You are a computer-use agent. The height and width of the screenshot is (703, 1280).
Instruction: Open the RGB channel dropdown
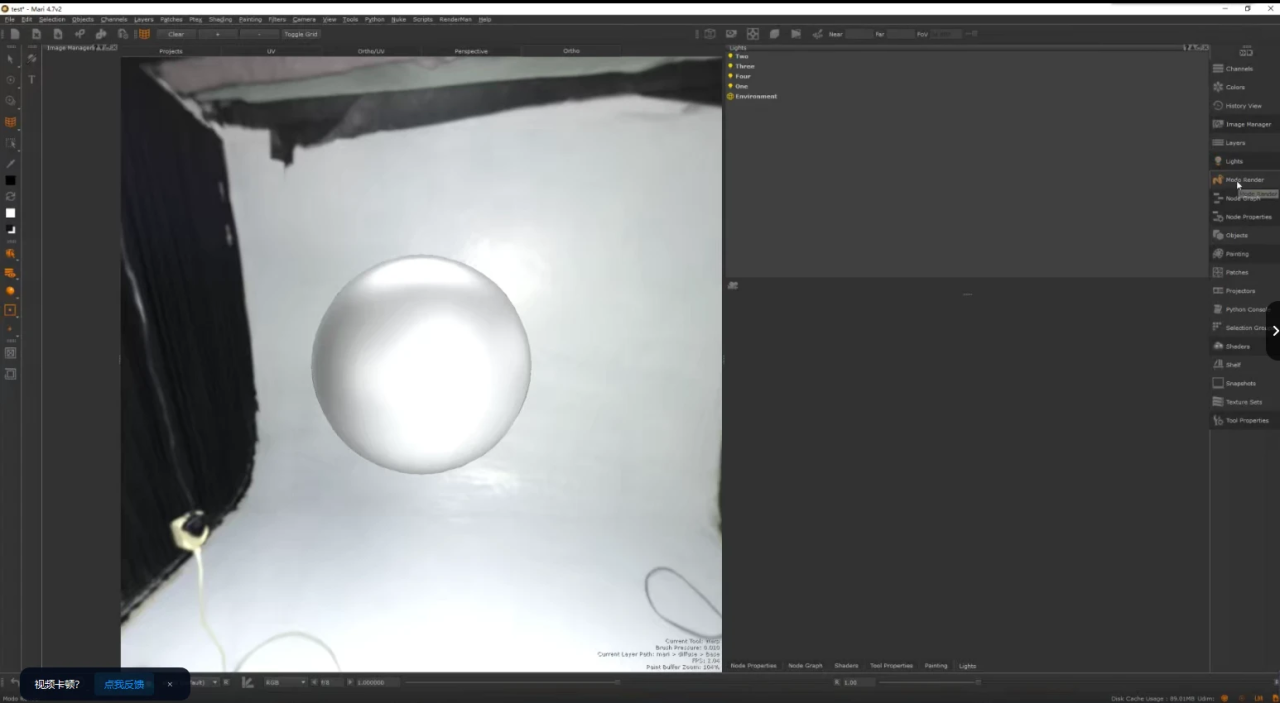pos(285,682)
